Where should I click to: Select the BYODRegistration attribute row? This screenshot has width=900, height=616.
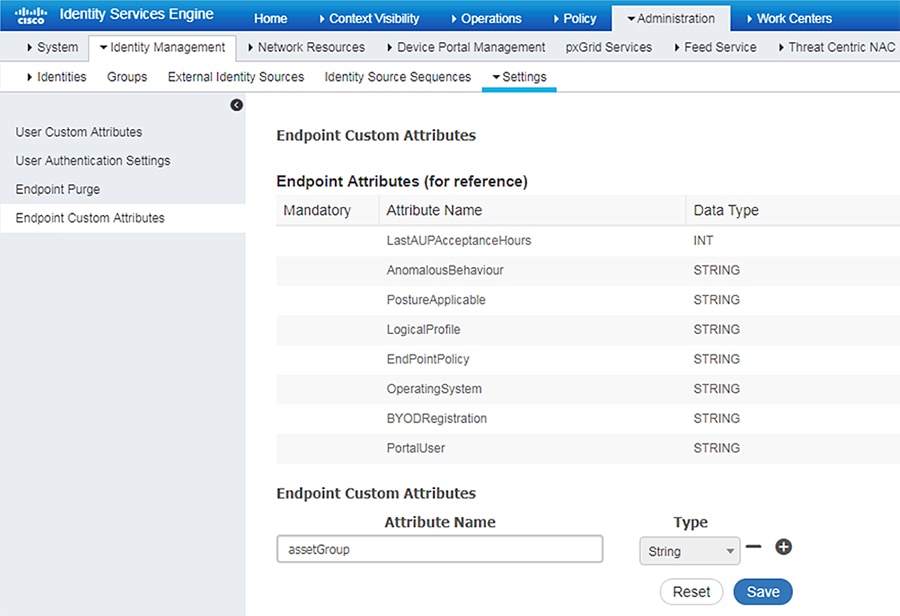coord(588,419)
